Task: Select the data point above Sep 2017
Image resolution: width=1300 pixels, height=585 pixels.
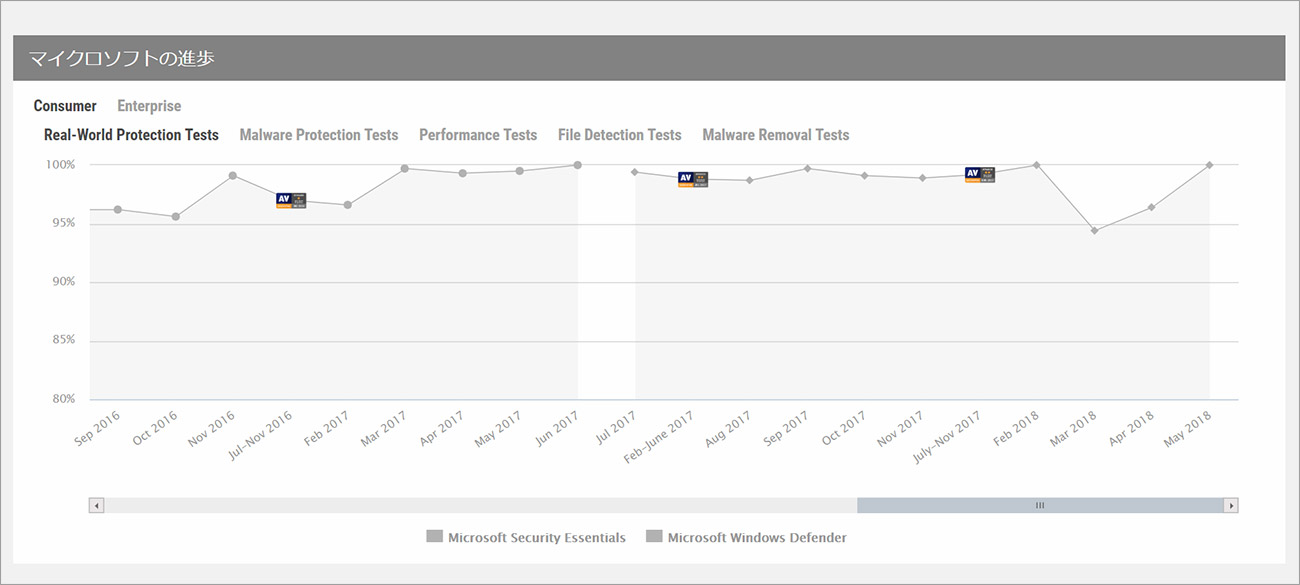Action: (x=807, y=168)
